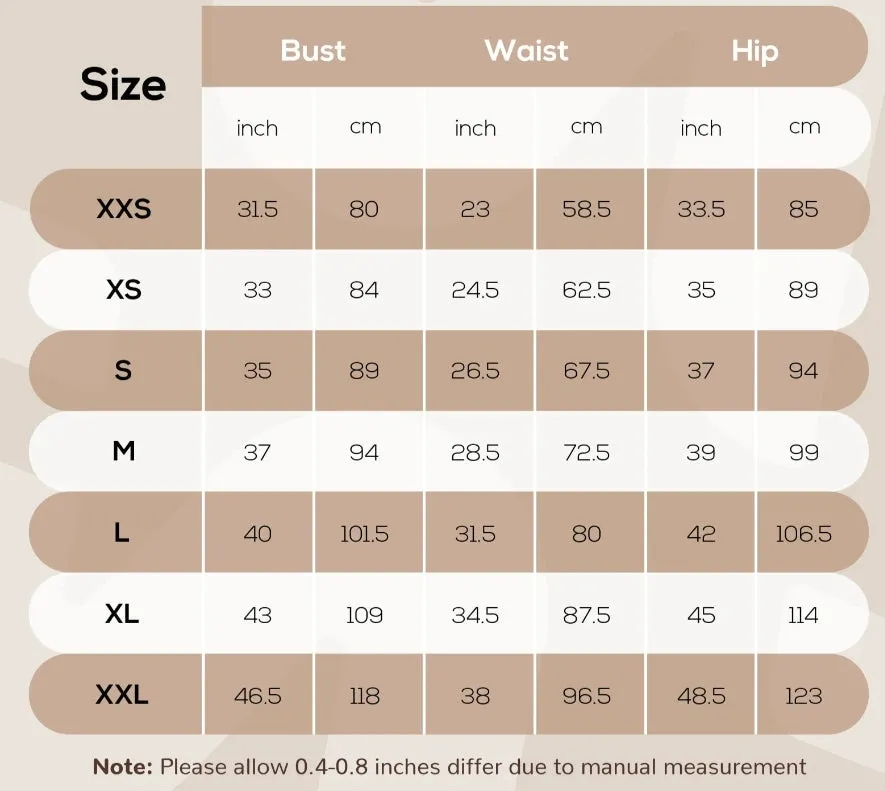Click the XXL hip inch value 48.5
The image size is (885, 791).
pos(702,696)
